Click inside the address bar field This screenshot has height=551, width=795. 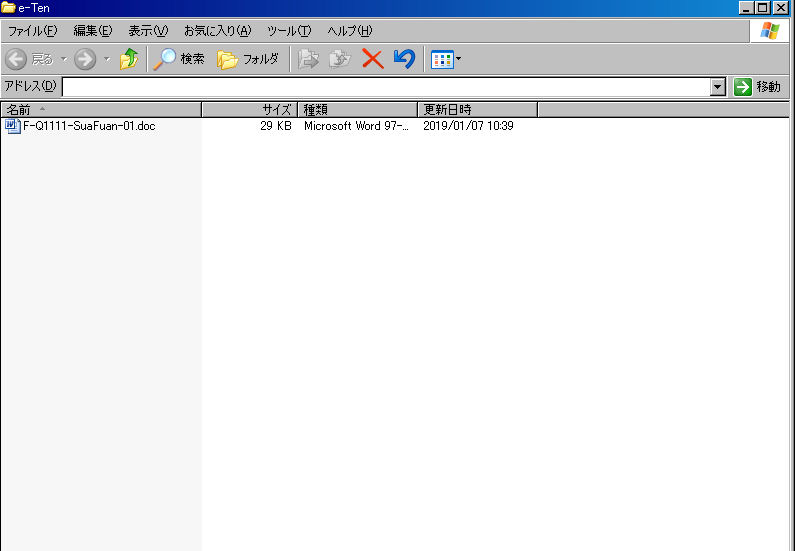click(386, 87)
